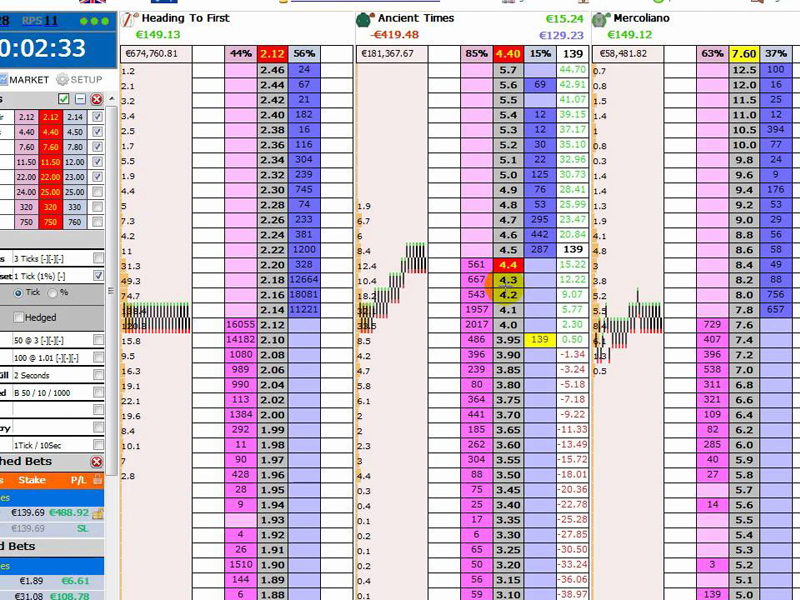
Task: Click the Mercoliano jockey silks icon
Action: pos(600,19)
